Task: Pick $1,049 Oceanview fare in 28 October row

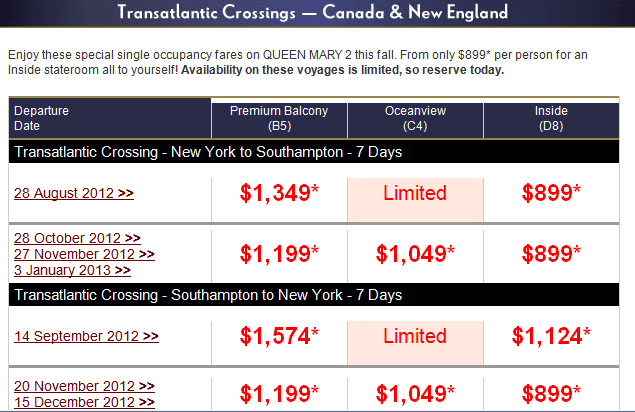Action: tap(415, 253)
